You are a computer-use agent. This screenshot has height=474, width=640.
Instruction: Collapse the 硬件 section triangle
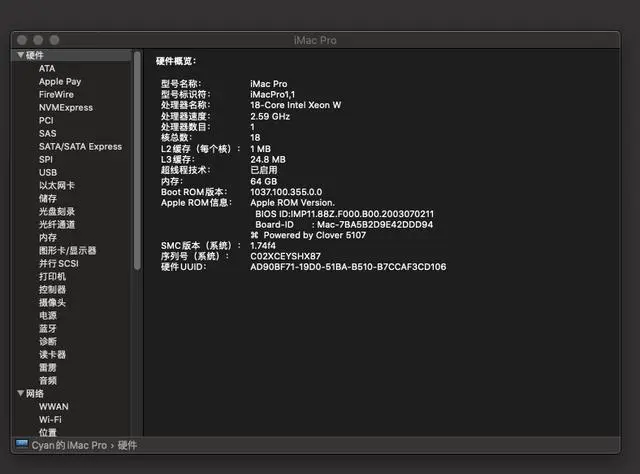coord(20,55)
